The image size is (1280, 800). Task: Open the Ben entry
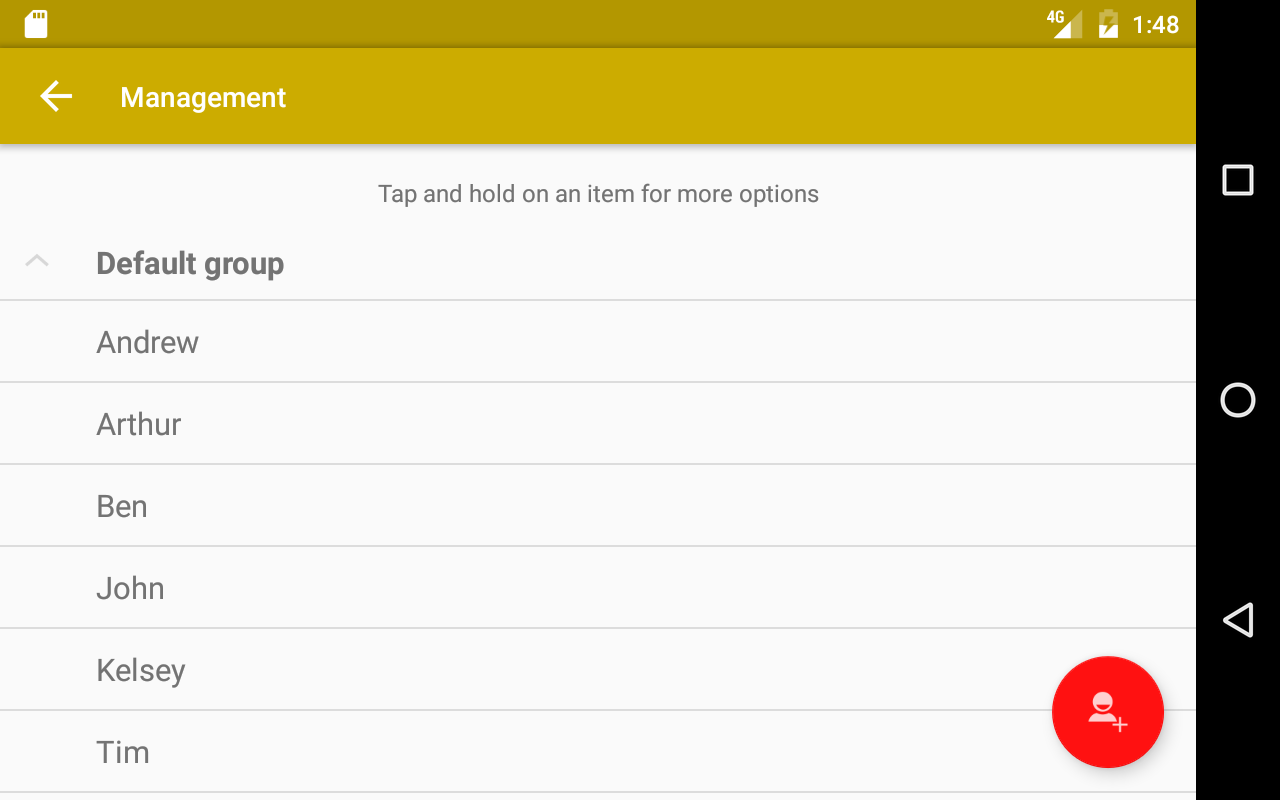(122, 506)
